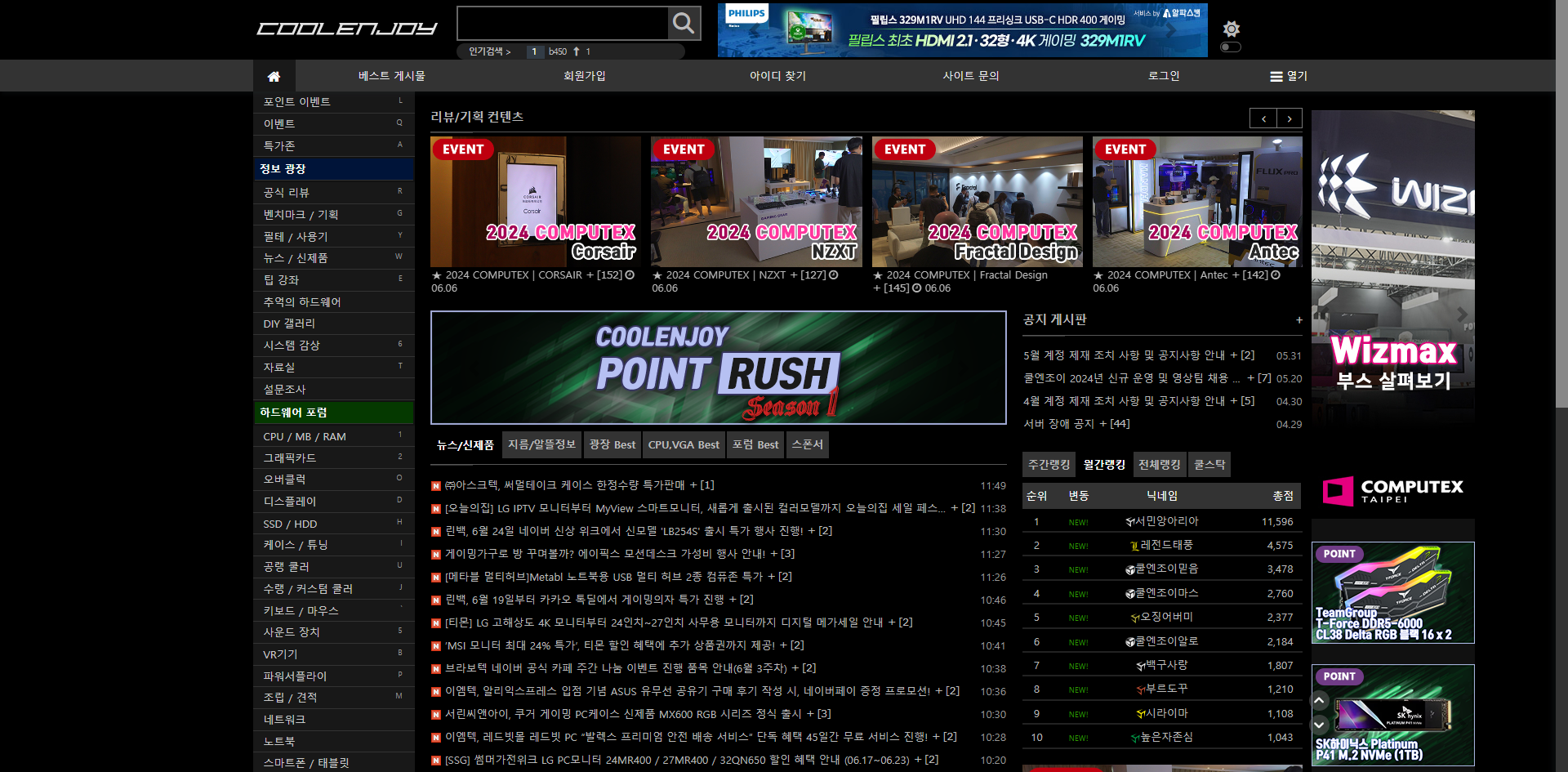Click the home icon in navigation bar
Viewport: 1568px width, 772px height.
274,76
